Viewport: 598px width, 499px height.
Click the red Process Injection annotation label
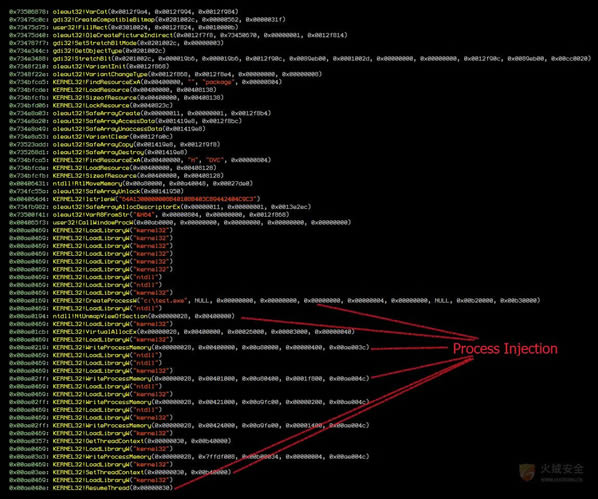point(505,349)
